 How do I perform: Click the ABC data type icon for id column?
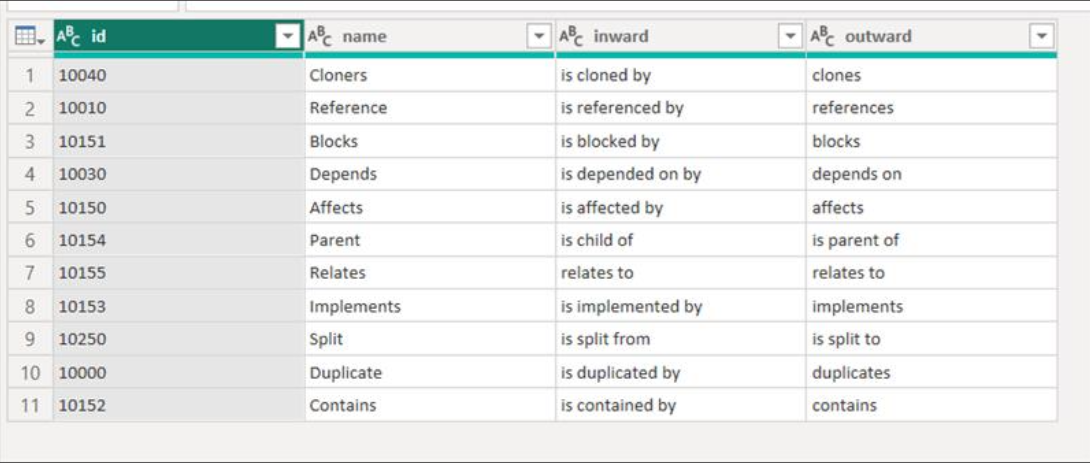[68, 37]
